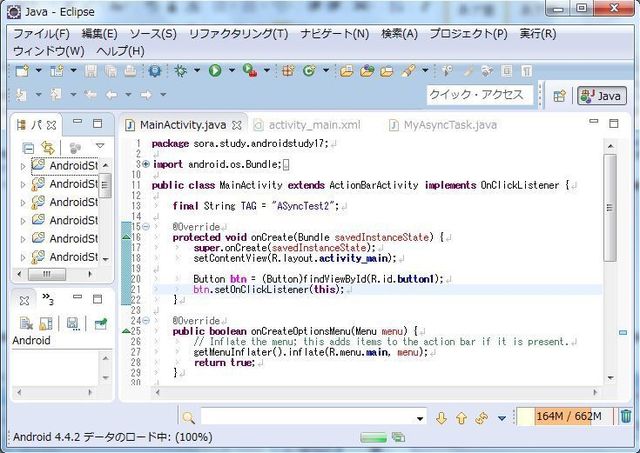
Task: Click the Collapse All icon in Package Explorer
Action: point(28,148)
